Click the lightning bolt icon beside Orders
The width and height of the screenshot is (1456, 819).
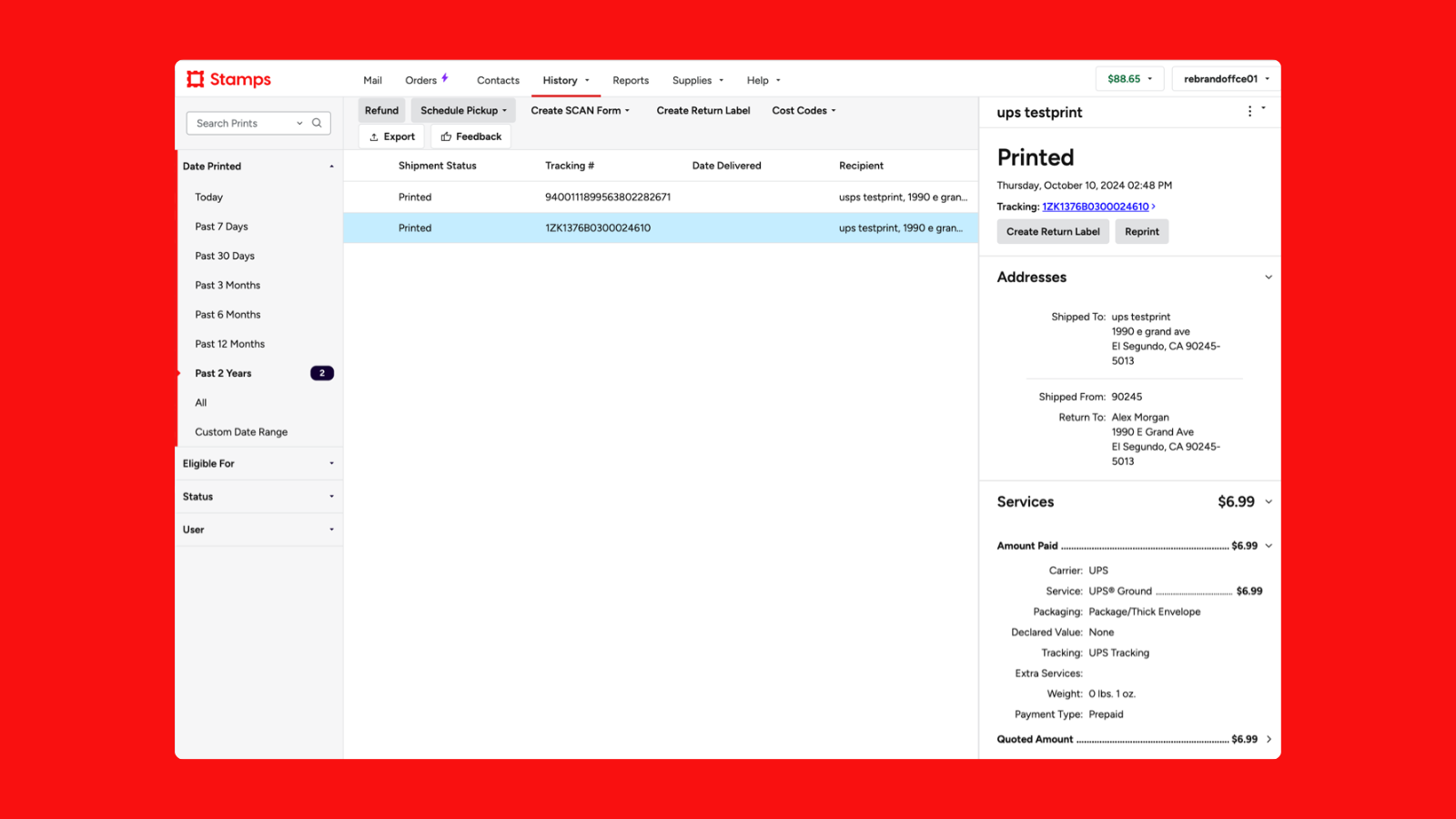pyautogui.click(x=445, y=78)
